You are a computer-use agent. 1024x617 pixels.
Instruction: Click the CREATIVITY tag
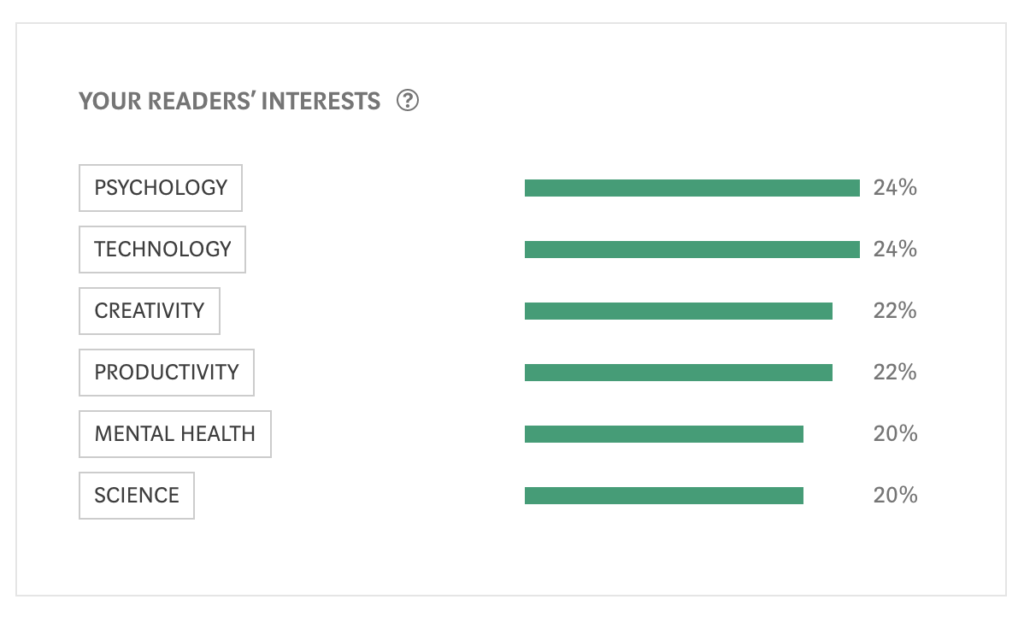coord(150,311)
